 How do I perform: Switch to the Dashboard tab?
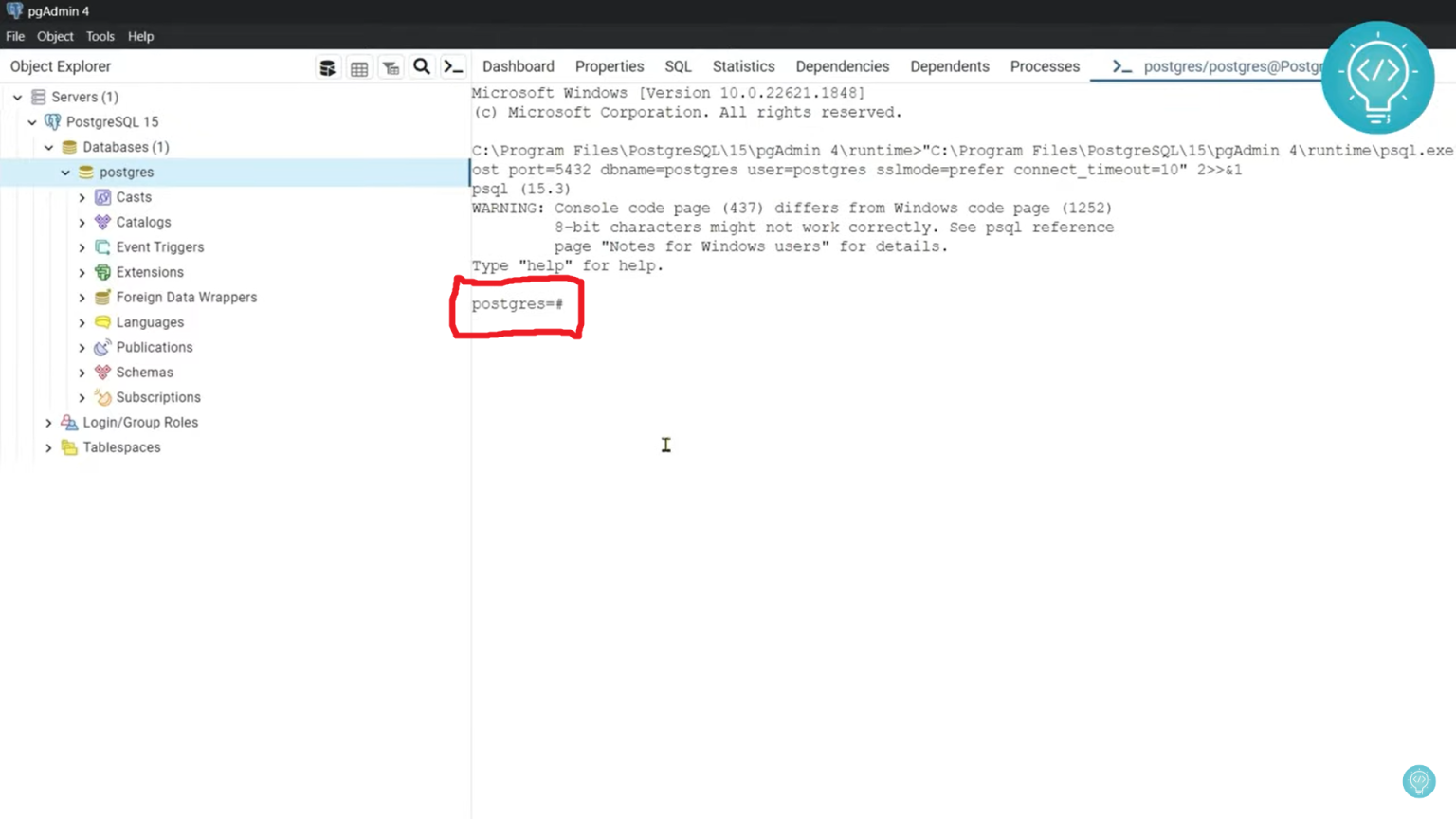(518, 66)
